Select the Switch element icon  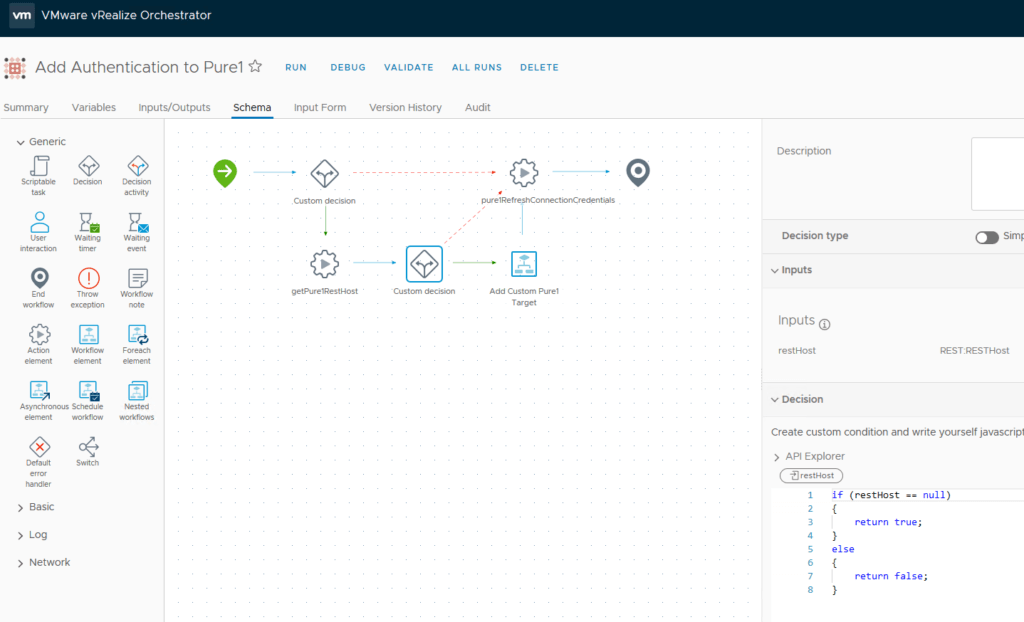click(x=88, y=447)
